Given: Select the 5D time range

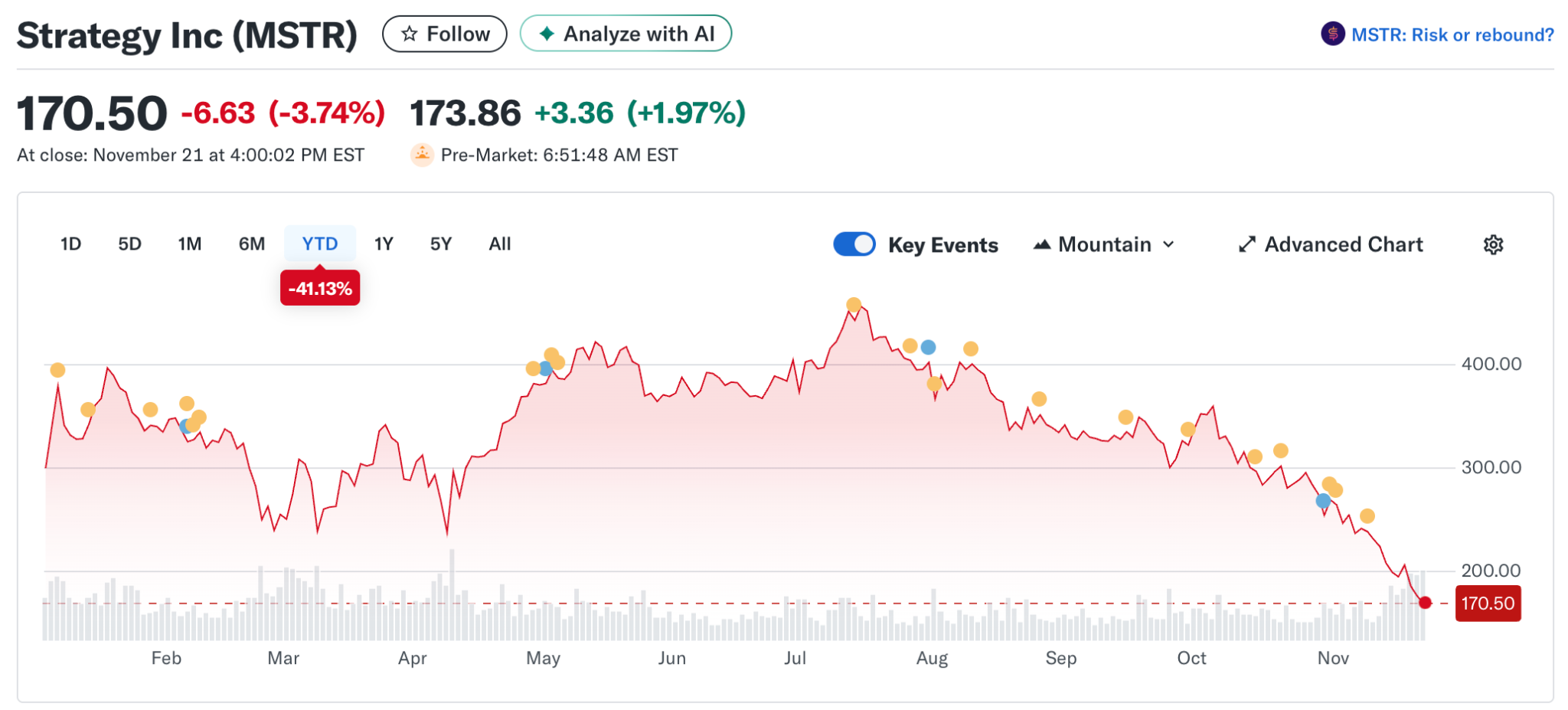Looking at the screenshot, I should 129,244.
